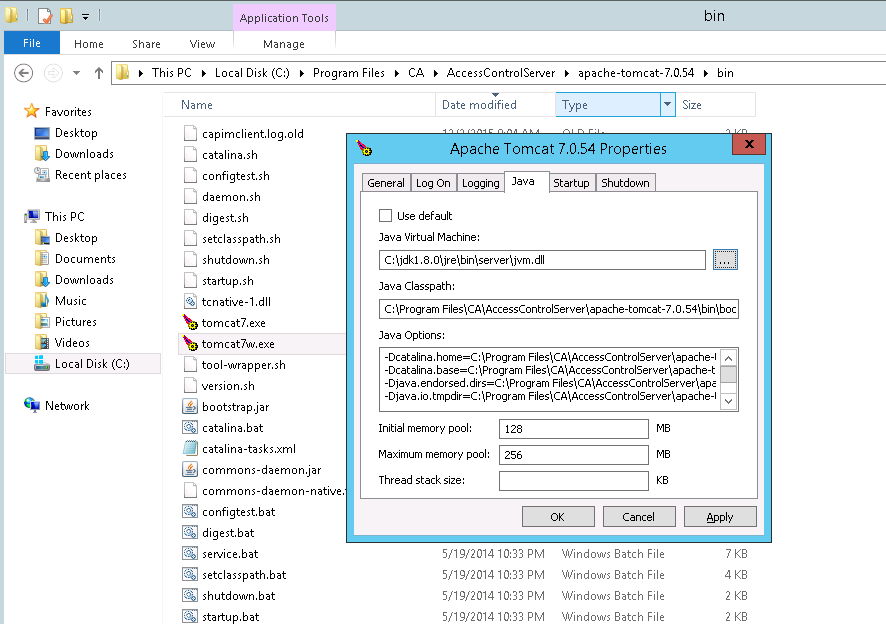The width and height of the screenshot is (886, 624).
Task: Switch to the Startup tab
Action: [571, 183]
